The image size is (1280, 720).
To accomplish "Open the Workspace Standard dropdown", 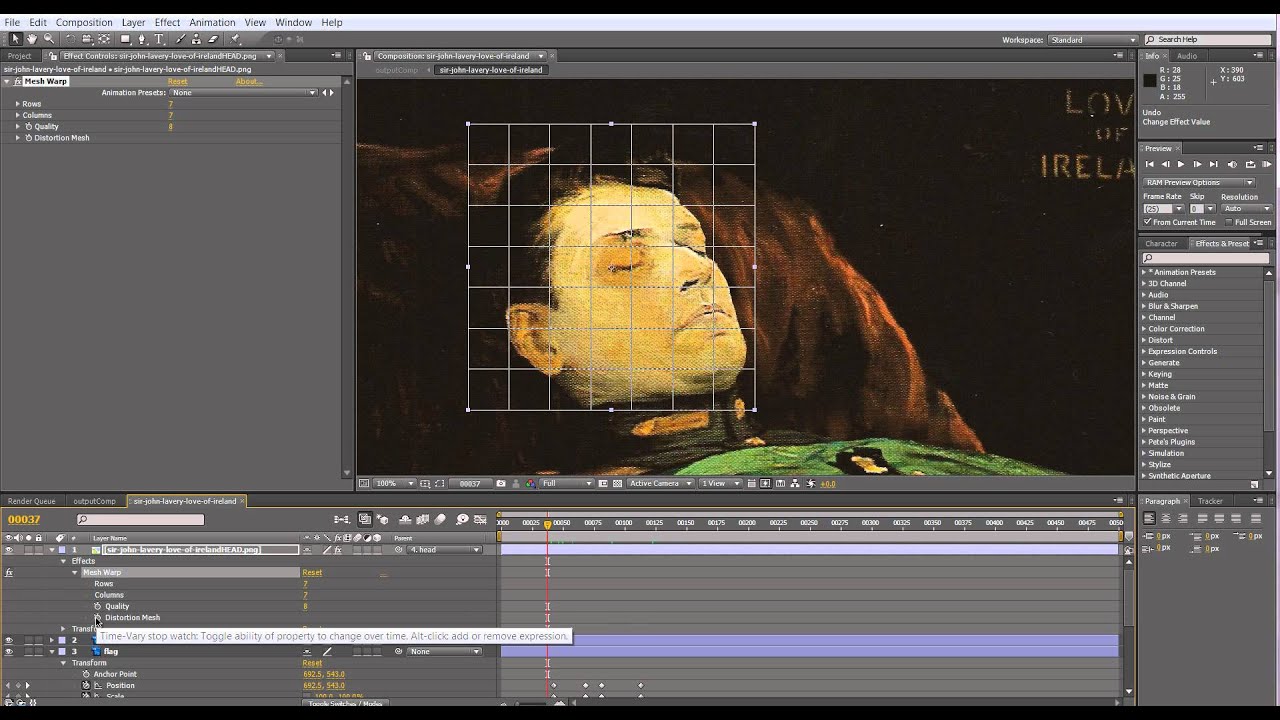I will pos(1092,40).
